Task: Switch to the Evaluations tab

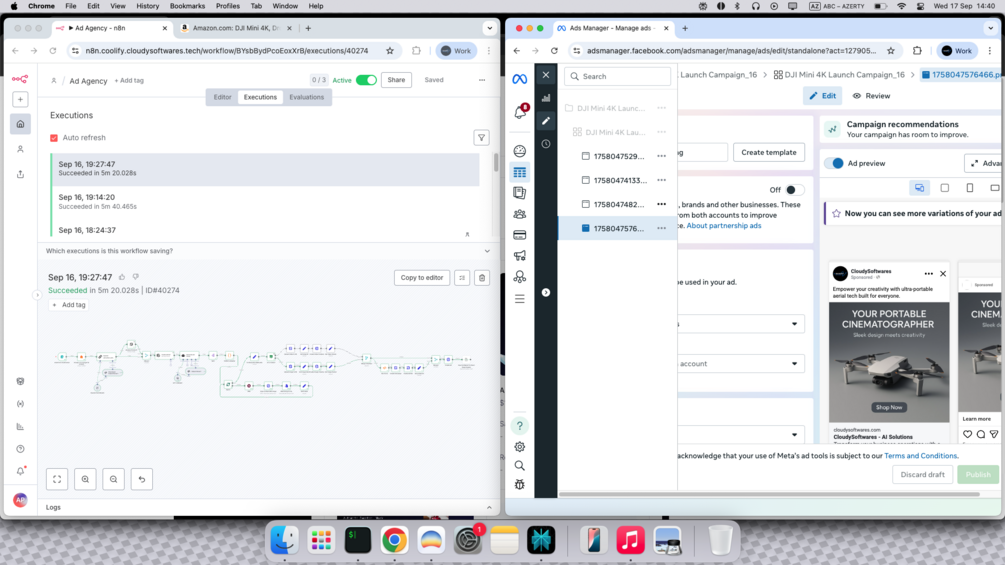Action: tap(306, 97)
